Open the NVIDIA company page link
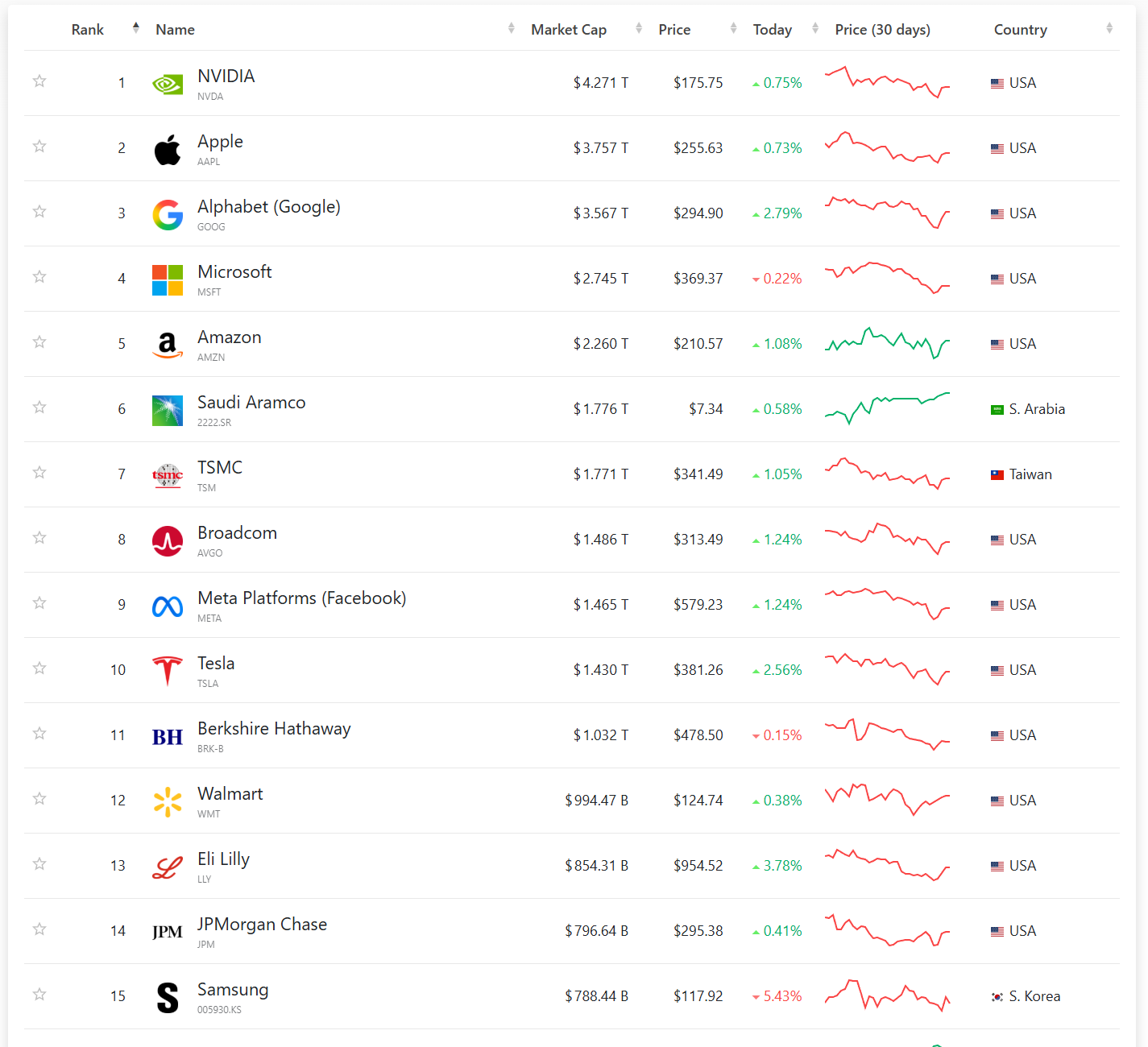 (226, 76)
